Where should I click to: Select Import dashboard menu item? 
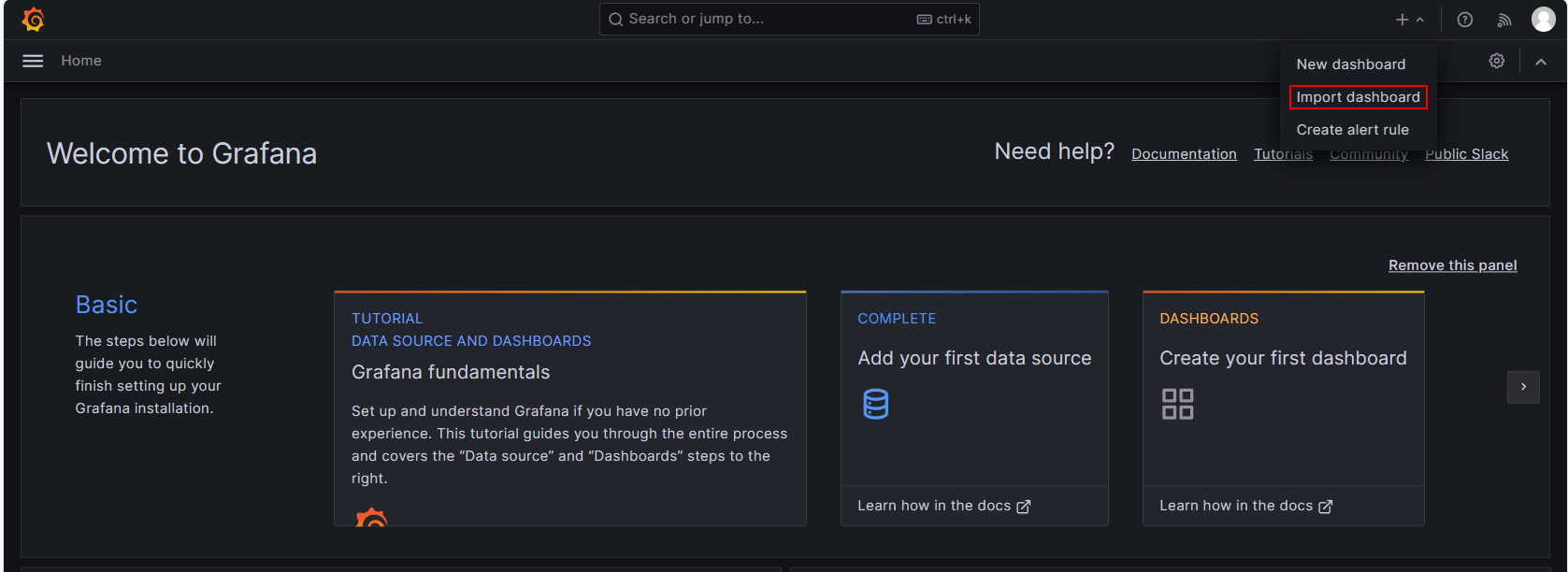click(1358, 97)
